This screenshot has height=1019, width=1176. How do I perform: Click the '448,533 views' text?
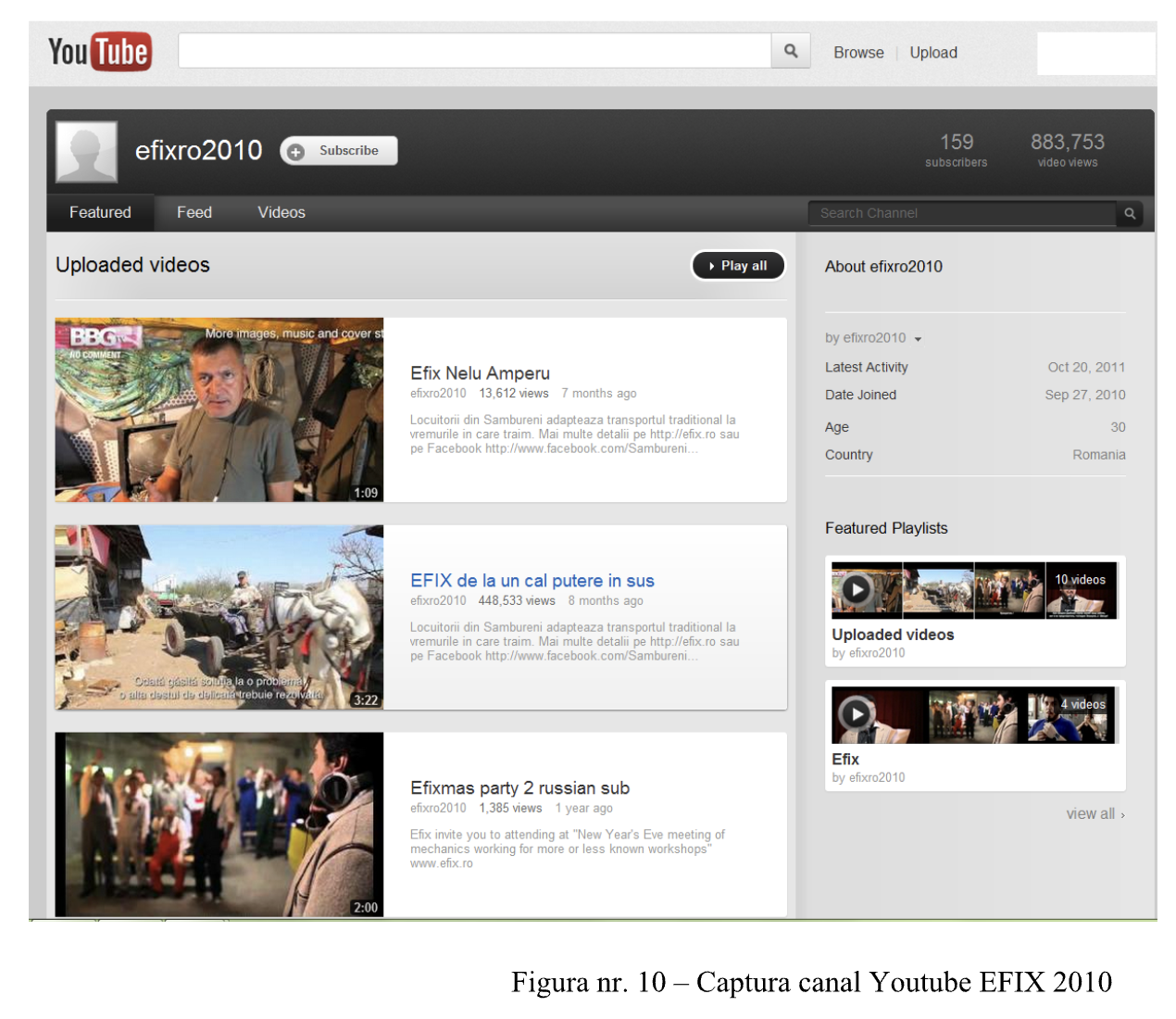pos(517,601)
